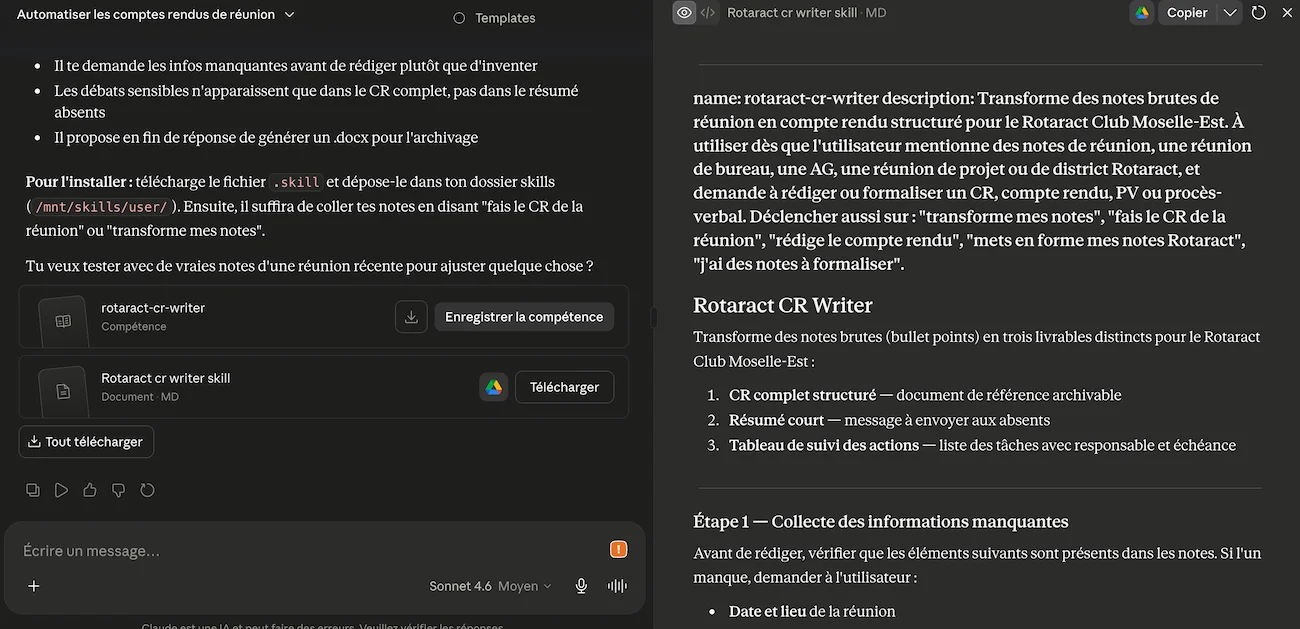Viewport: 1300px width, 629px height.
Task: Refresh the document preview panel
Action: pos(1259,13)
